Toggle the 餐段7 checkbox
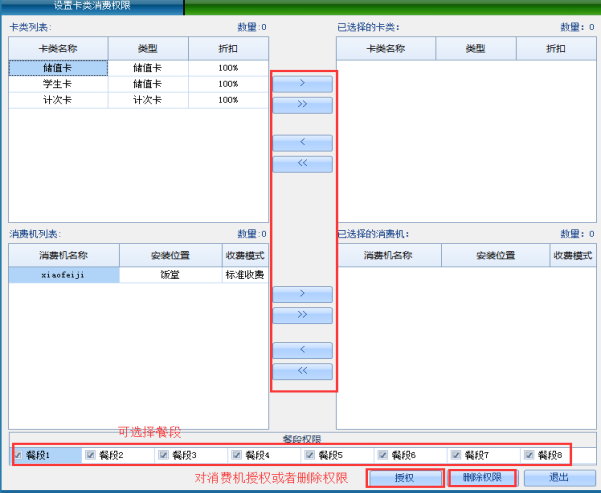The width and height of the screenshot is (601, 493). coord(456,455)
